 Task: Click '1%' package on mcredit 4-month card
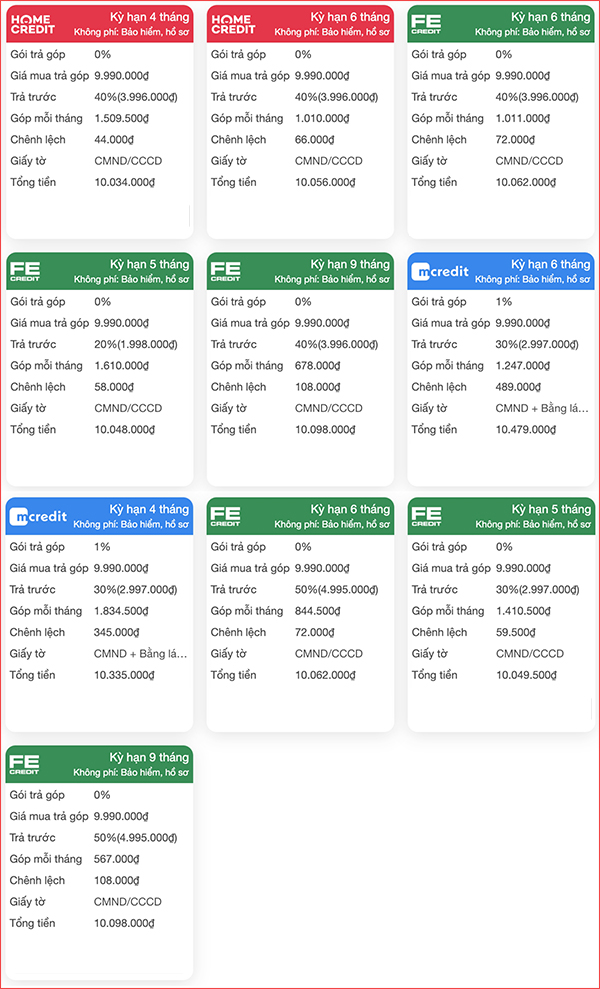(x=102, y=547)
